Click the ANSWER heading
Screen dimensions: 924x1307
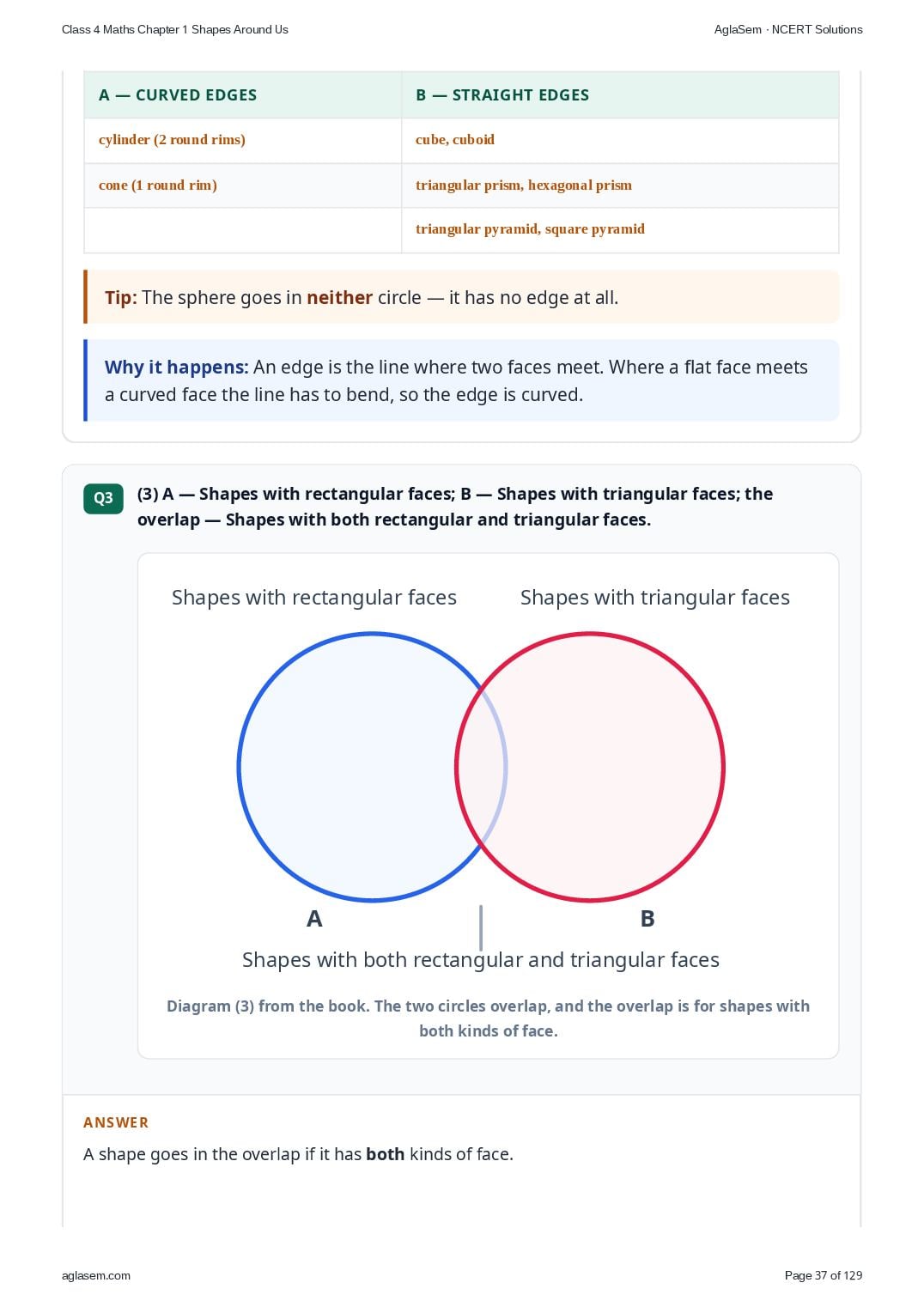(116, 1122)
